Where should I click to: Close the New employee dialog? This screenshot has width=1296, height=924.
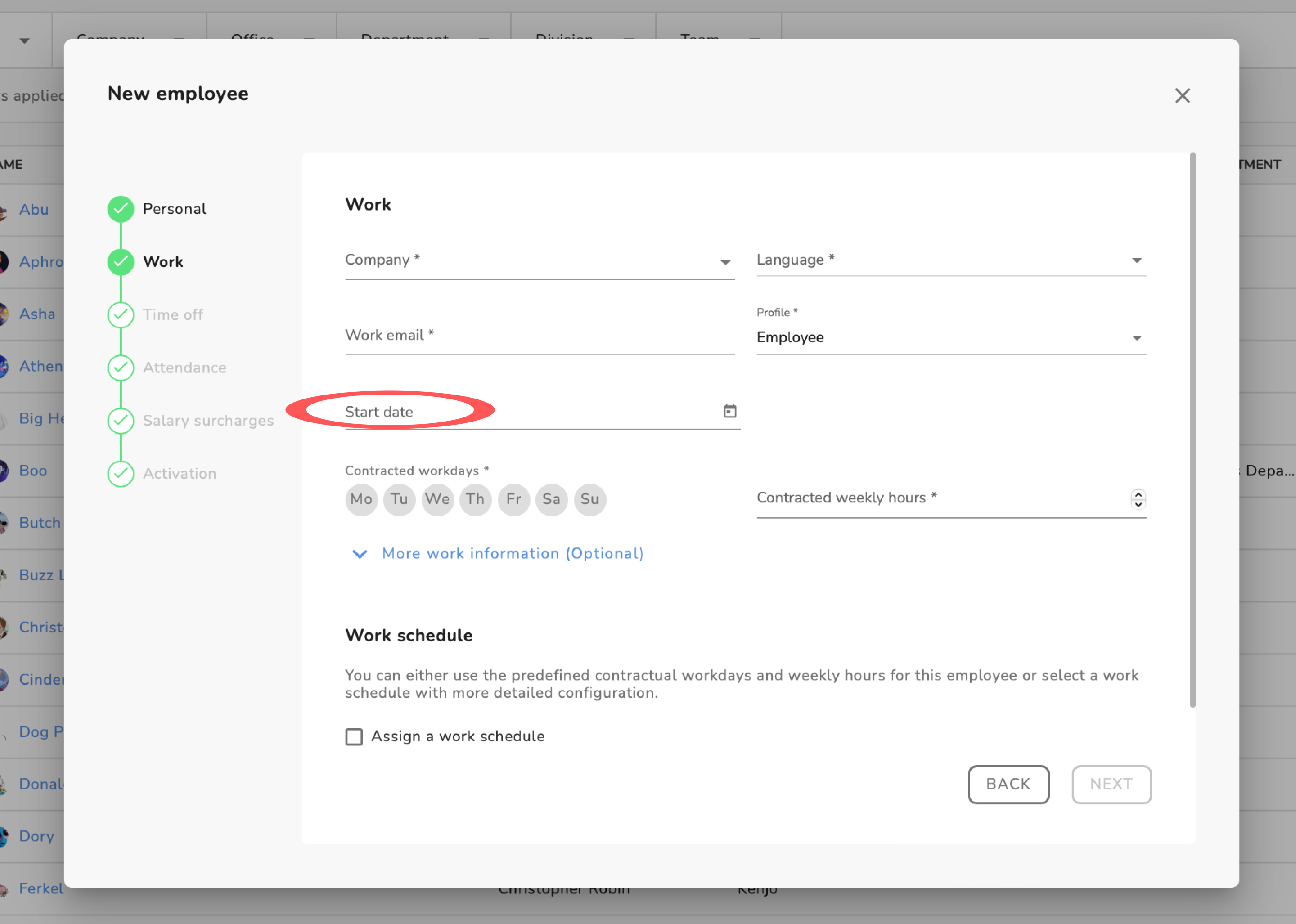tap(1182, 95)
